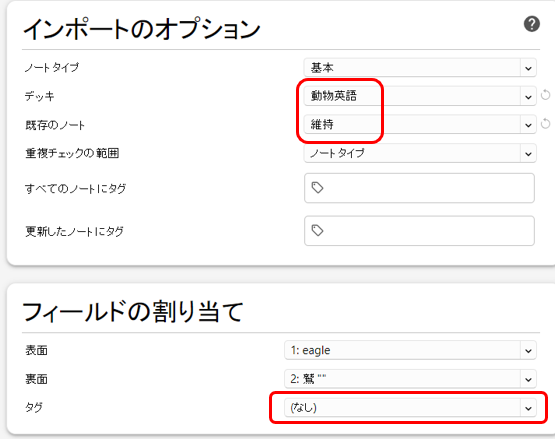The width and height of the screenshot is (555, 439).
Task: Open the 裏面 field mapping dropdown
Action: coord(410,379)
